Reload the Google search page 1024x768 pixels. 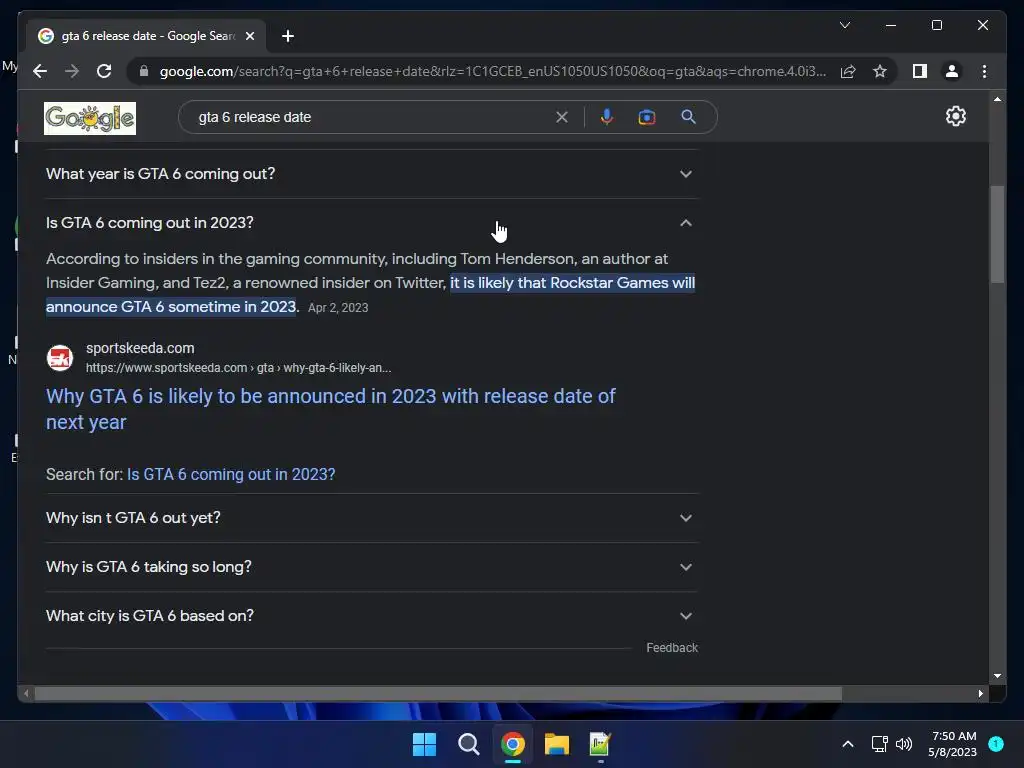click(104, 71)
